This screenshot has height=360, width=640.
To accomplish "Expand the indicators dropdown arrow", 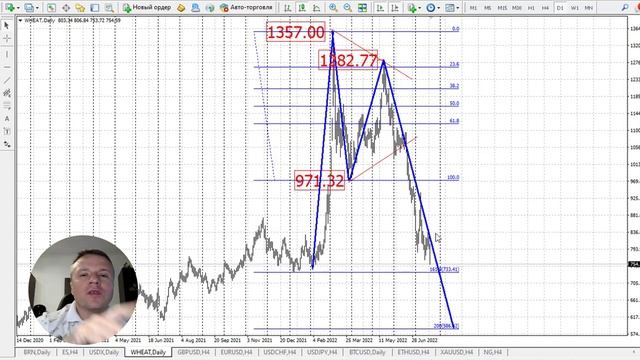I will [420, 8].
